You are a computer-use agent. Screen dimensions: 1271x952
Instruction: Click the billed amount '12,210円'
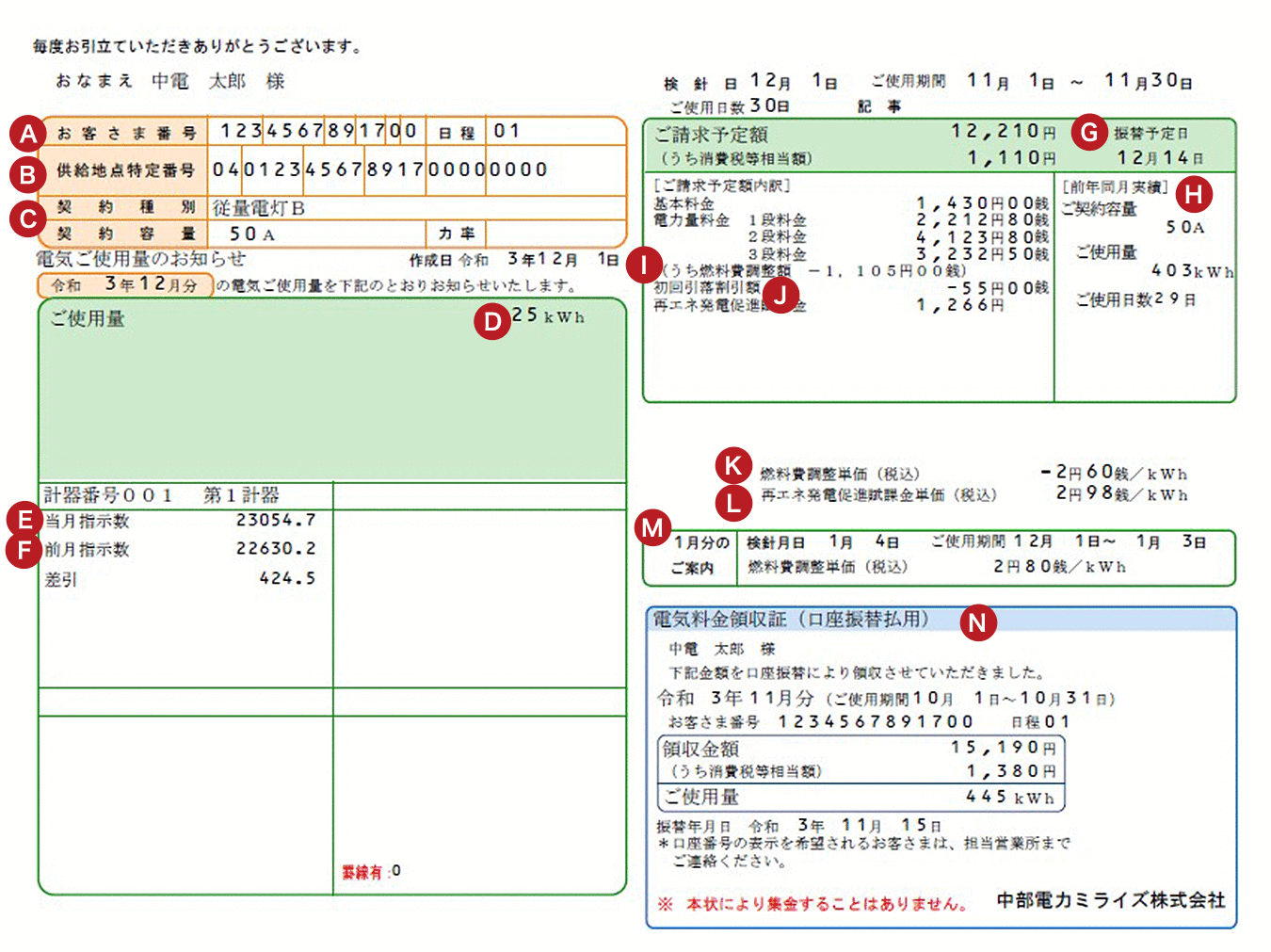[x=1004, y=132]
